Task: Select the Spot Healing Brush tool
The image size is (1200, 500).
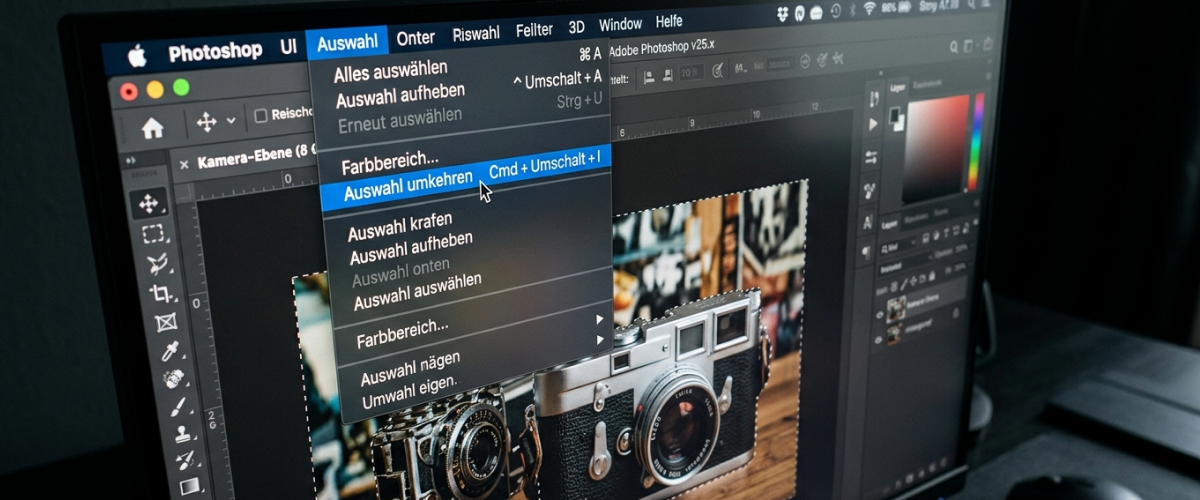Action: [174, 379]
